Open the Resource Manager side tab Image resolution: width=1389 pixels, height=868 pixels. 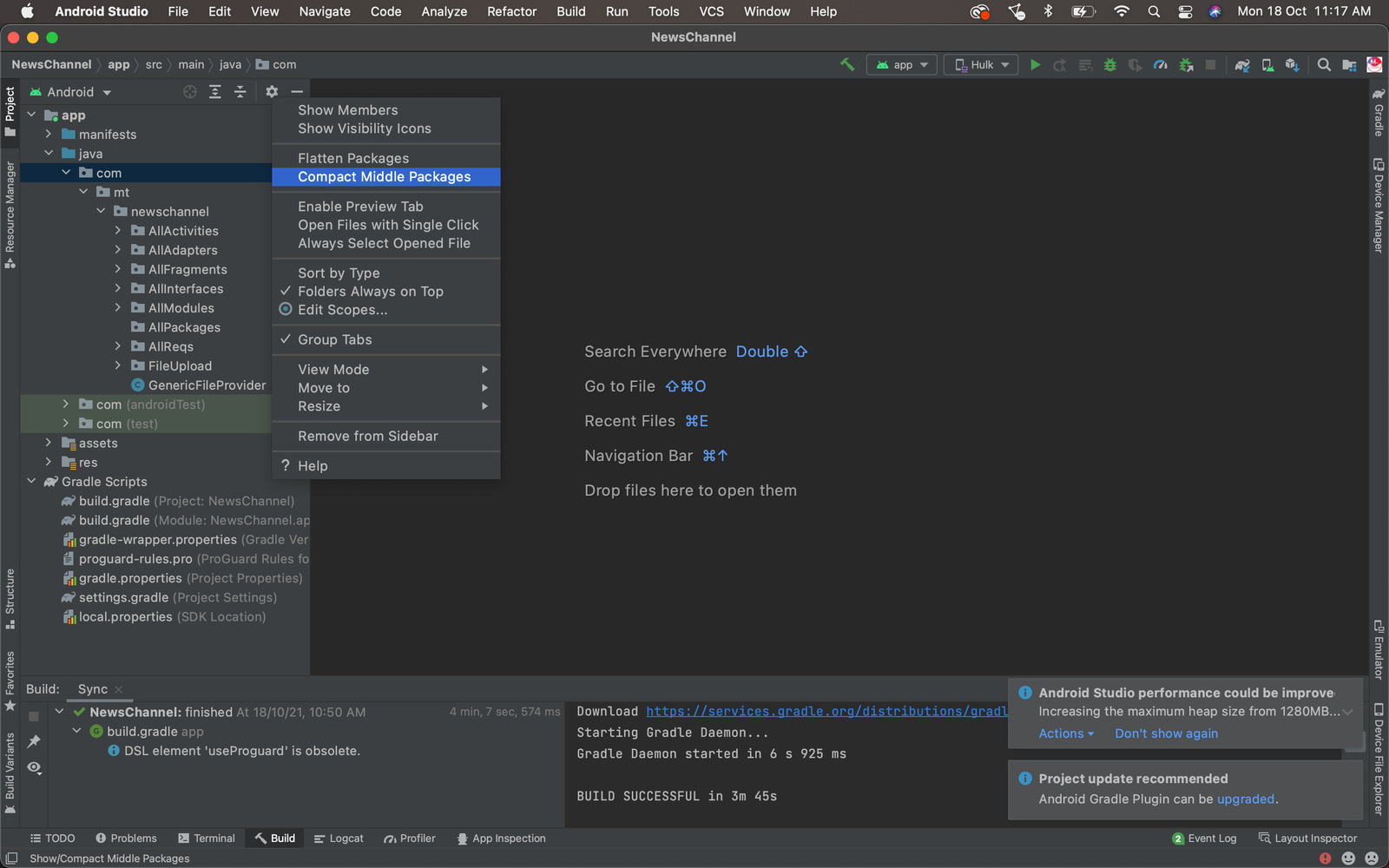coord(10,214)
